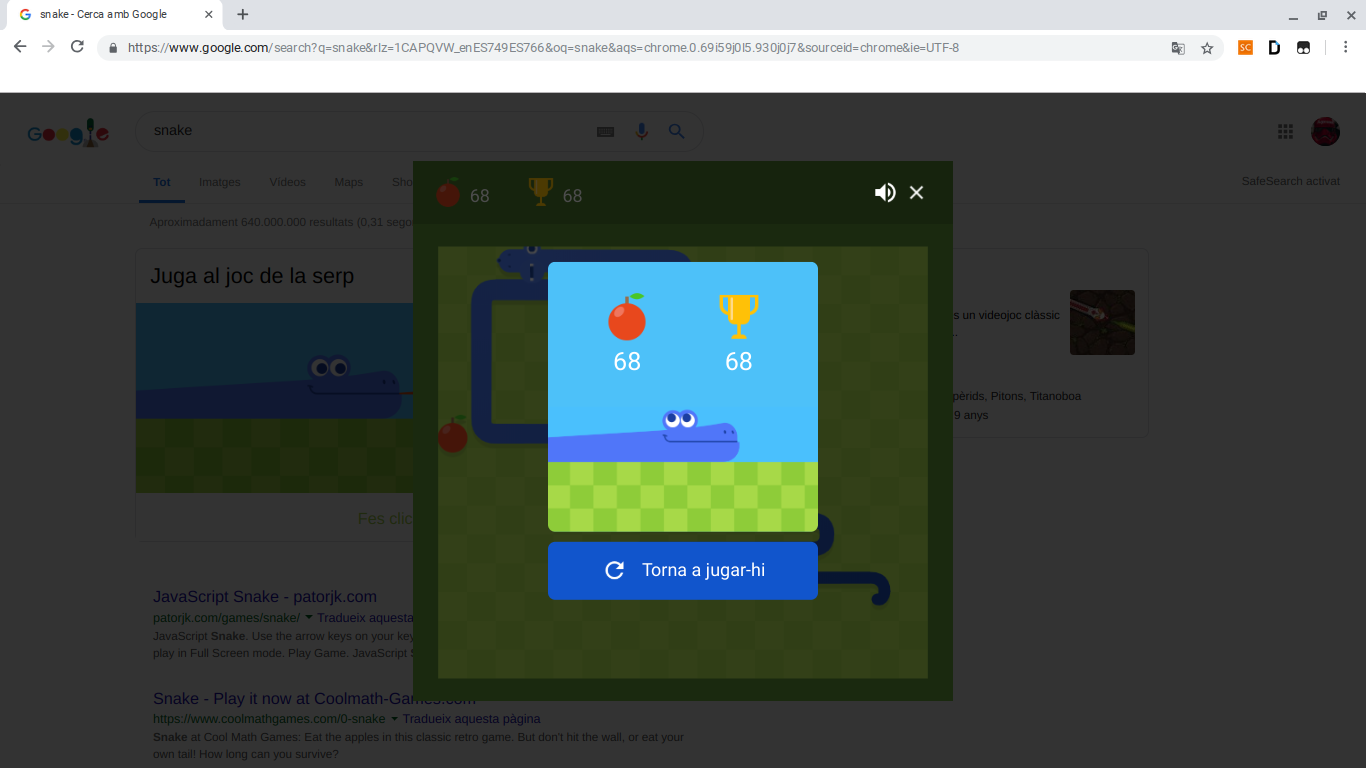
Task: Select the snake - Cerca amb Google tab
Action: point(112,15)
